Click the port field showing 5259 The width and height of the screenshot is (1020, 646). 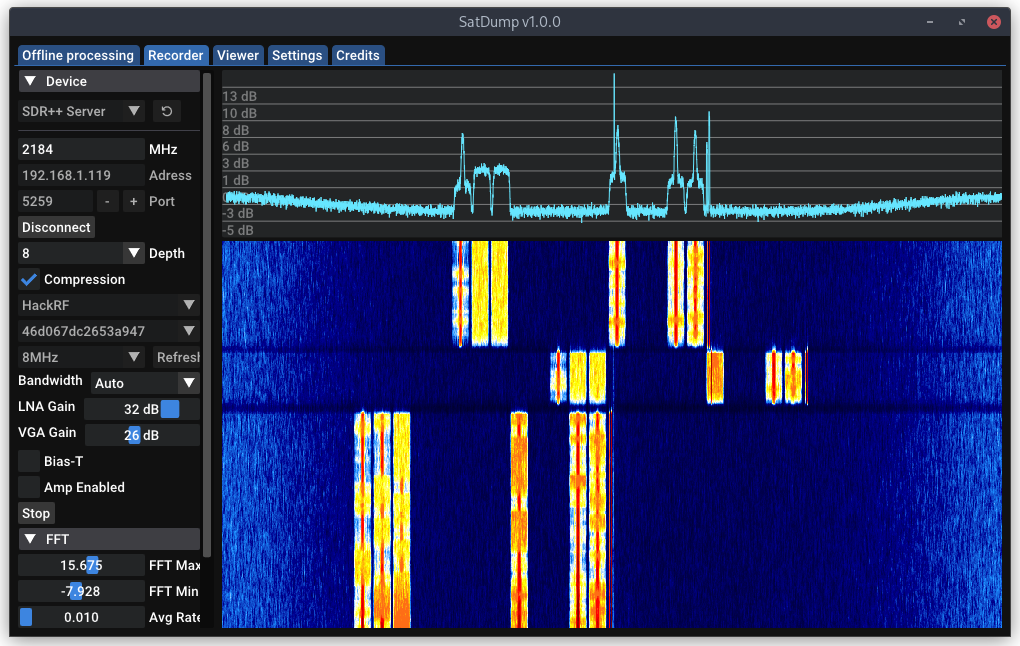pyautogui.click(x=55, y=201)
